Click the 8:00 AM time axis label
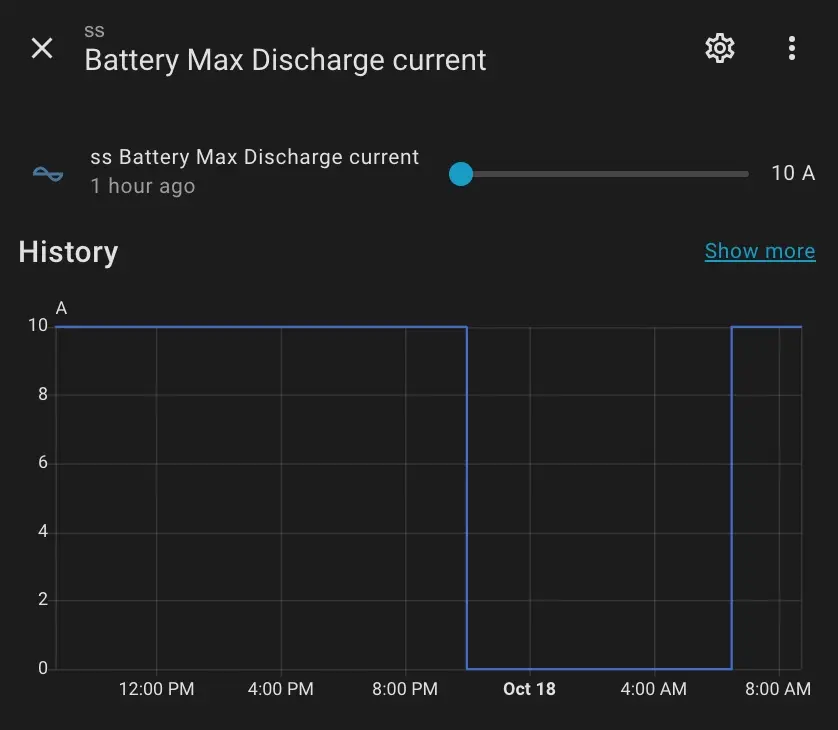The width and height of the screenshot is (838, 730). 778,689
